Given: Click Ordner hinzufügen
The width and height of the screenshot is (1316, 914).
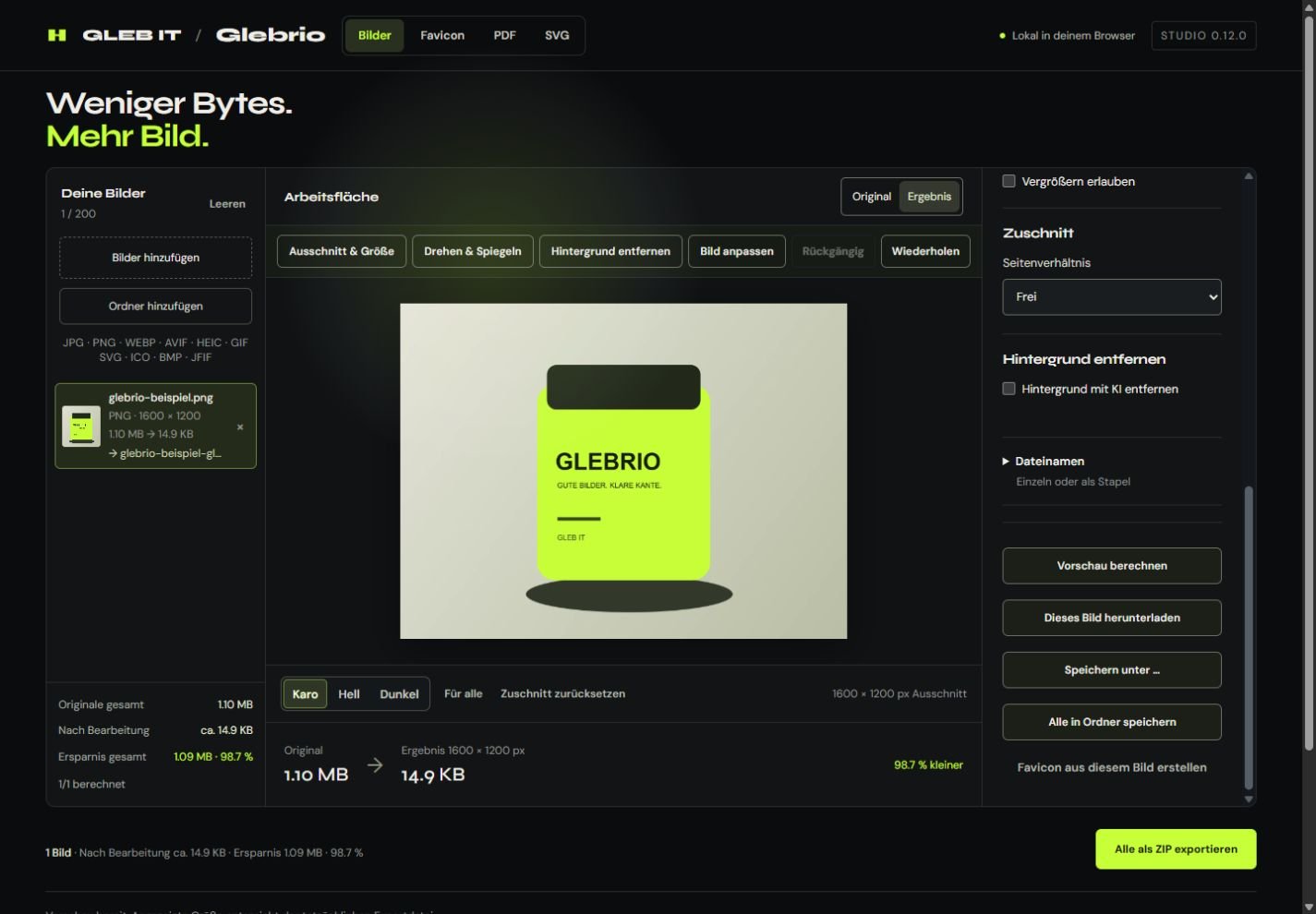Looking at the screenshot, I should [x=155, y=307].
